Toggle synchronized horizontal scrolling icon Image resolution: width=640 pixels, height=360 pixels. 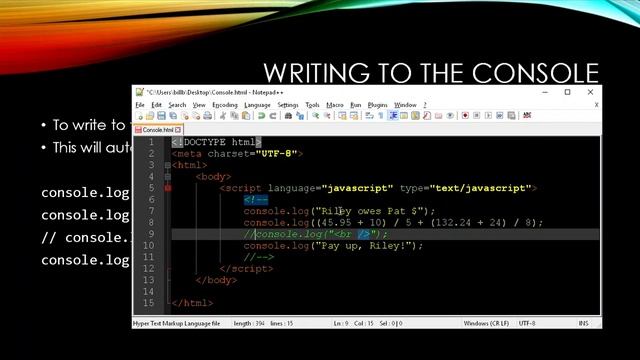pos(353,116)
